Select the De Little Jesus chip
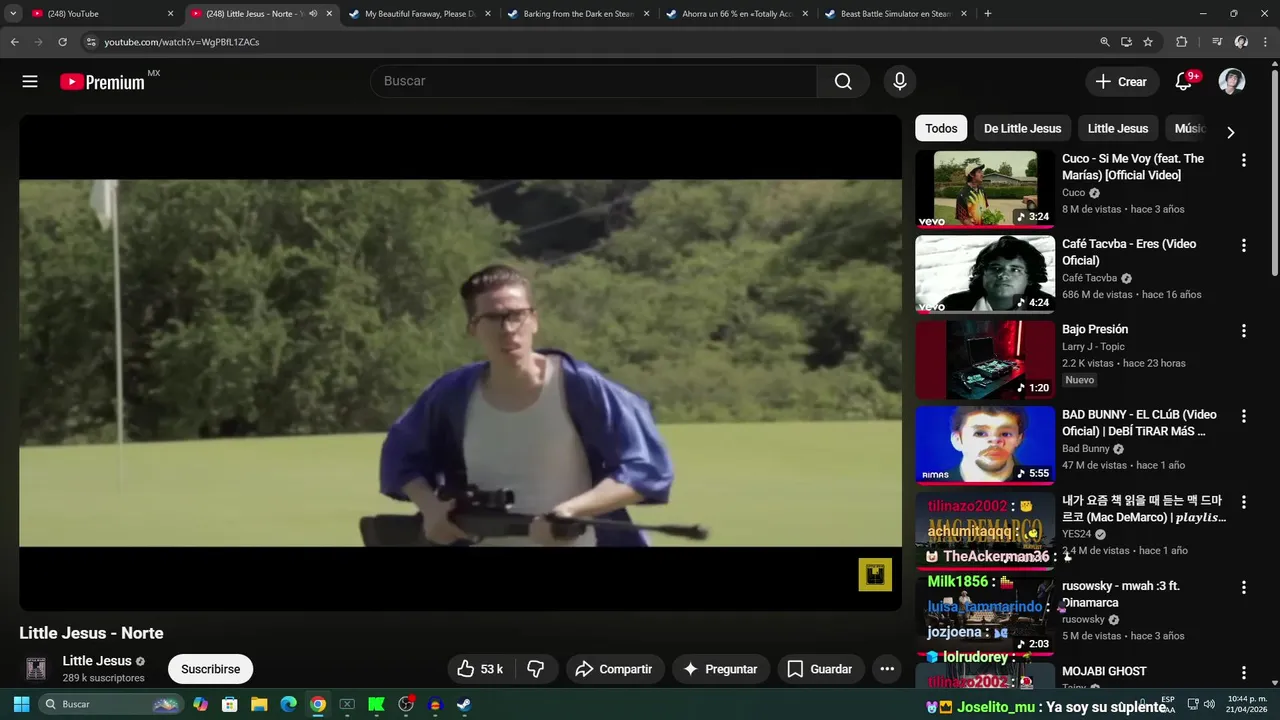1280x720 pixels. 1022,128
